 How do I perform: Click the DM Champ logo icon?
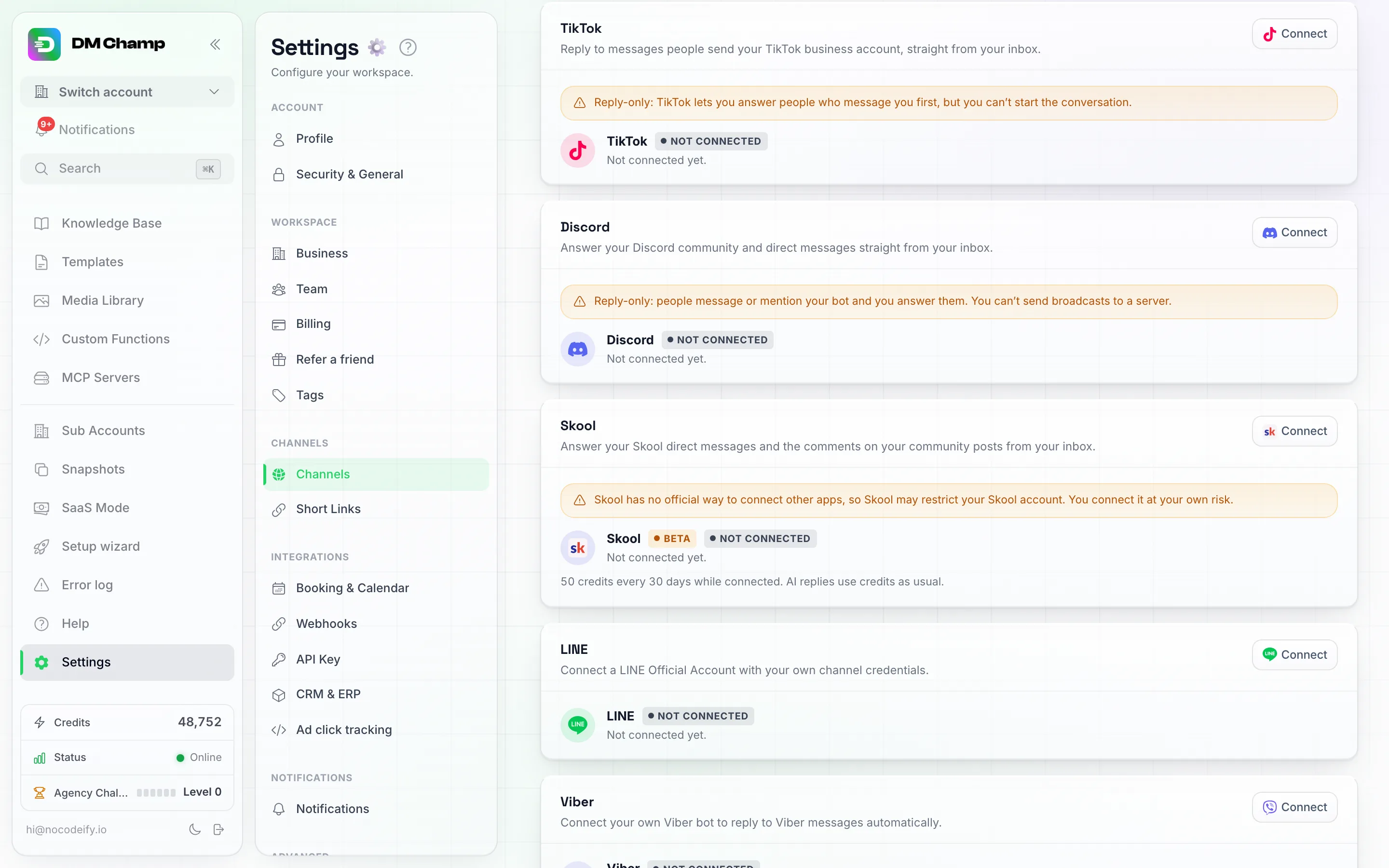pos(44,44)
